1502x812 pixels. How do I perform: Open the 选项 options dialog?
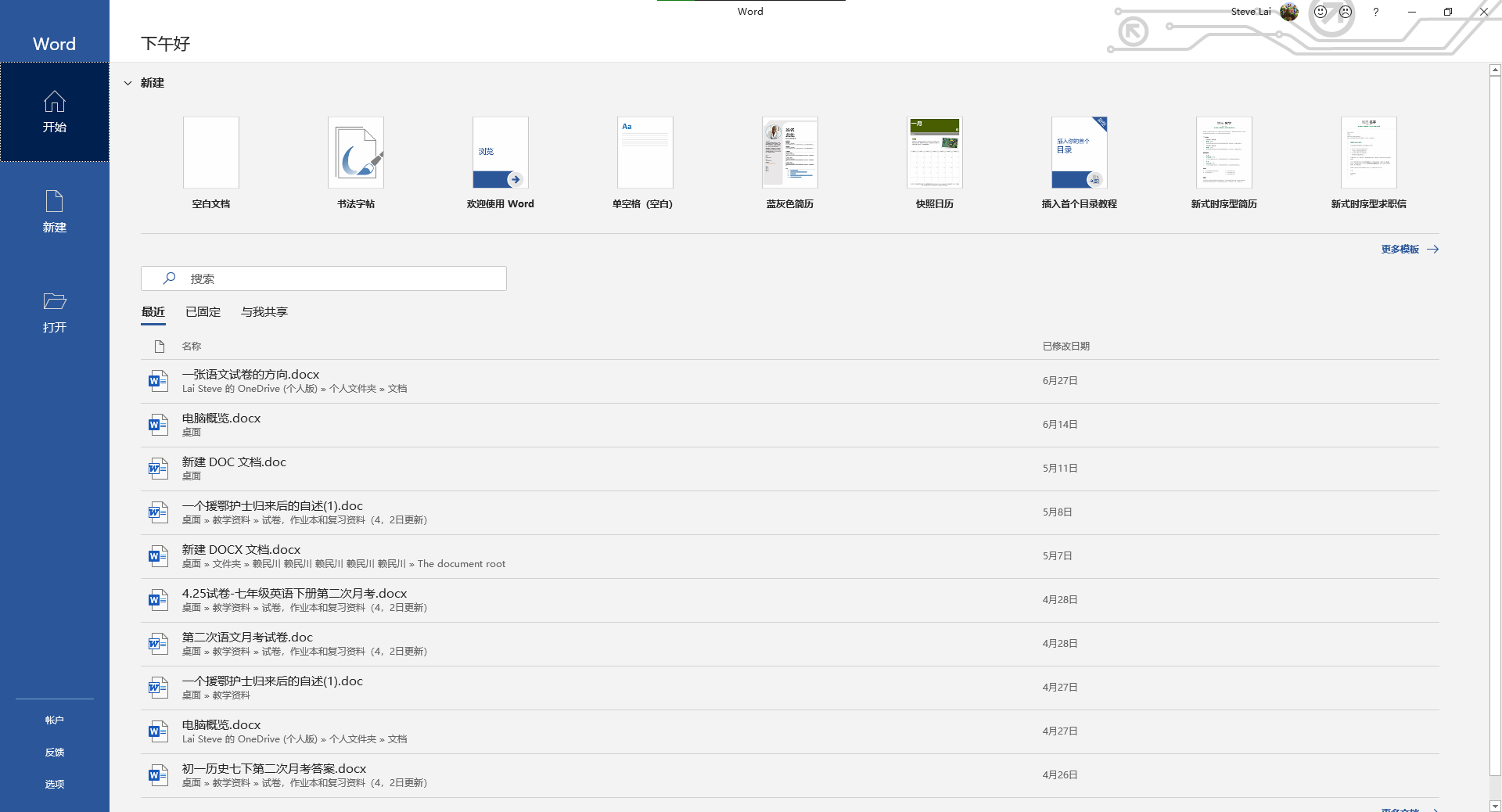(x=54, y=784)
